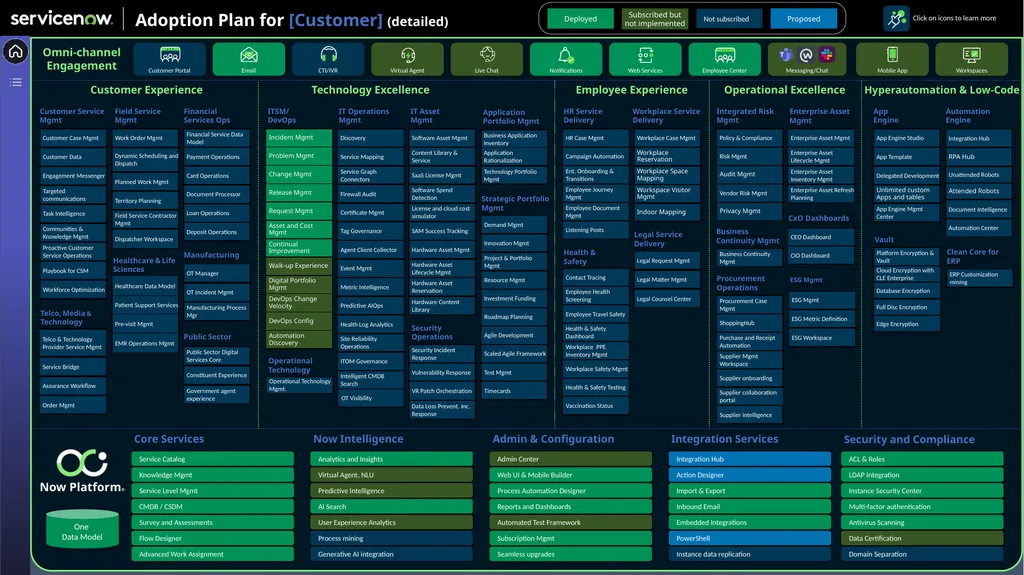This screenshot has width=1024, height=575.
Task: Click the Operational Excellence heading
Action: pos(784,90)
